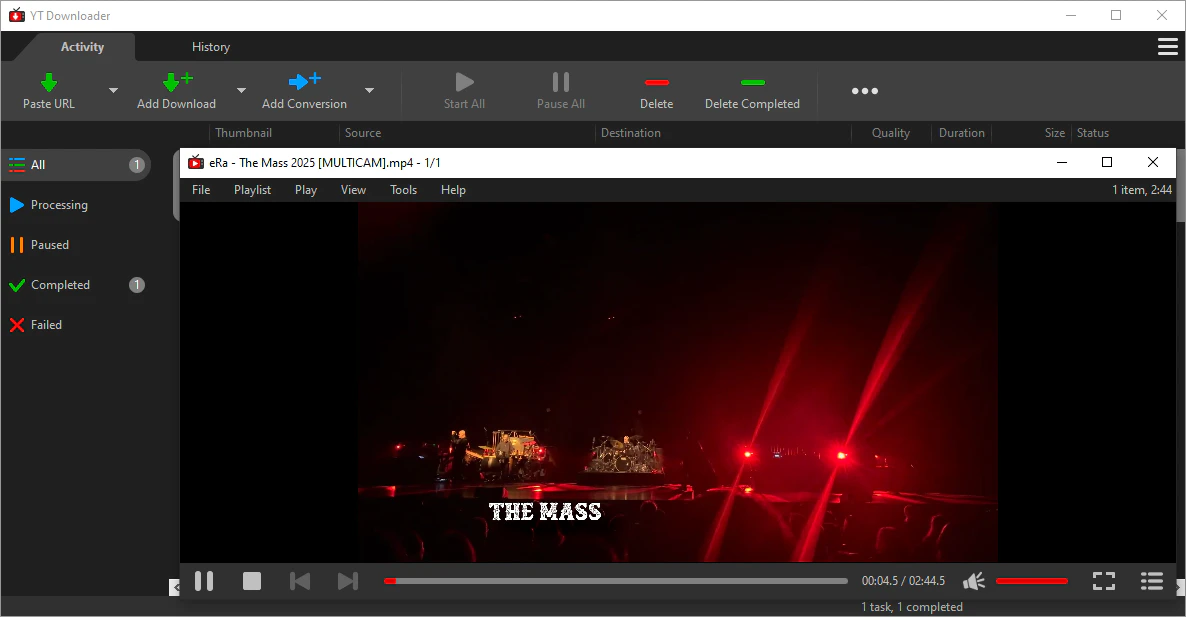Click the video display area

[678, 382]
